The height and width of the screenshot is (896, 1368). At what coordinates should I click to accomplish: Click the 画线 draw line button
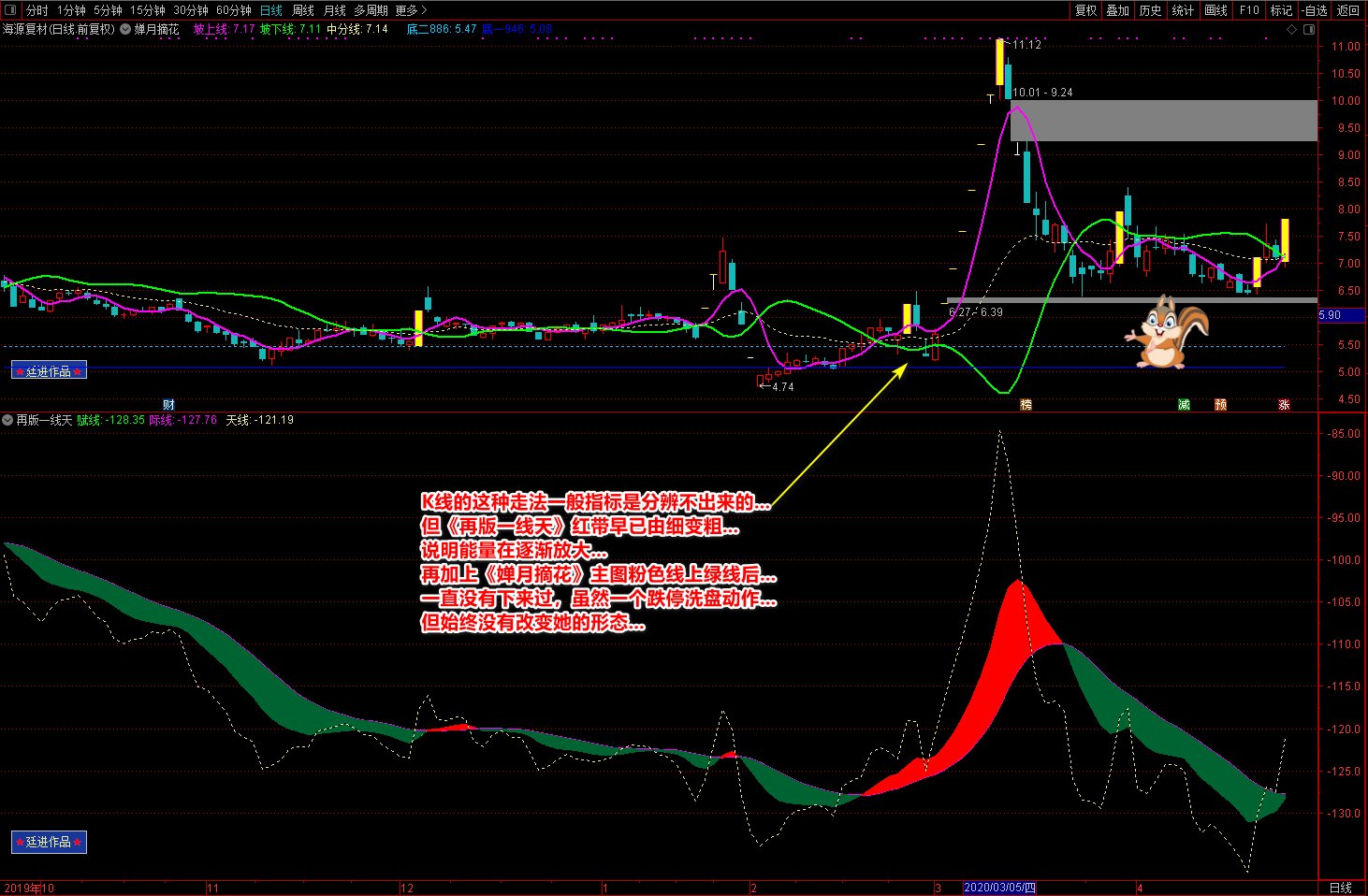coord(1215,10)
